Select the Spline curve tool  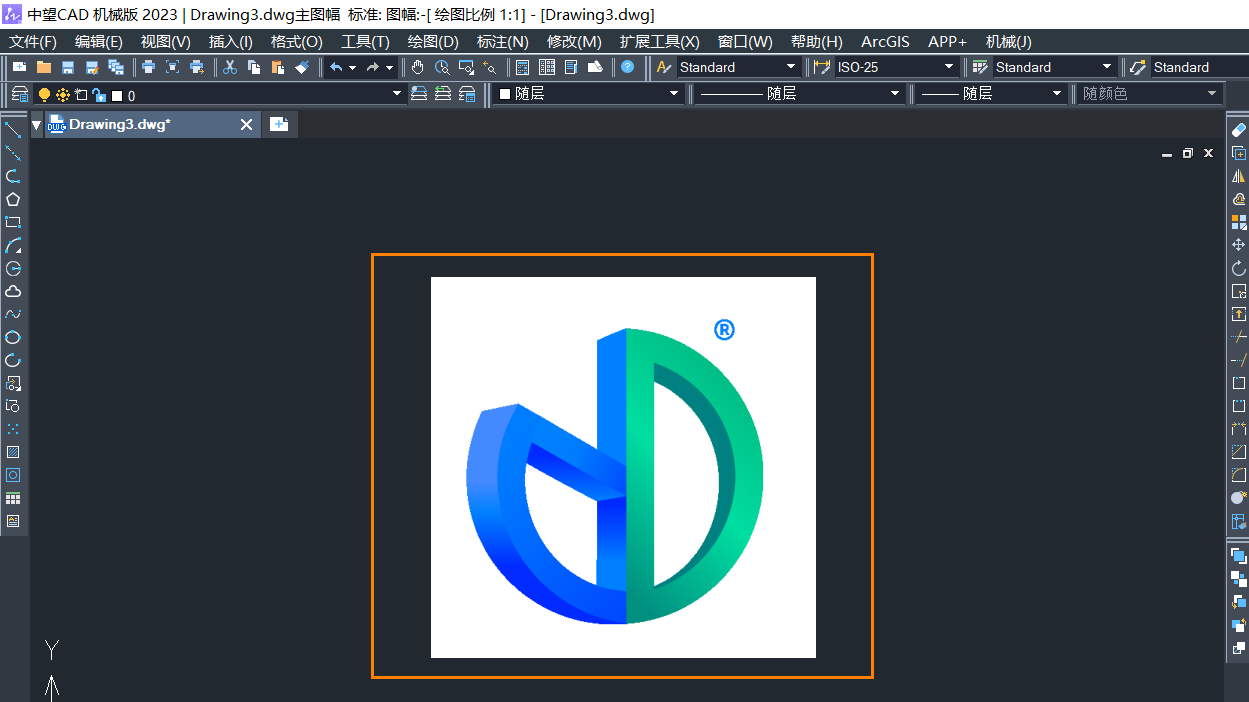(13, 314)
